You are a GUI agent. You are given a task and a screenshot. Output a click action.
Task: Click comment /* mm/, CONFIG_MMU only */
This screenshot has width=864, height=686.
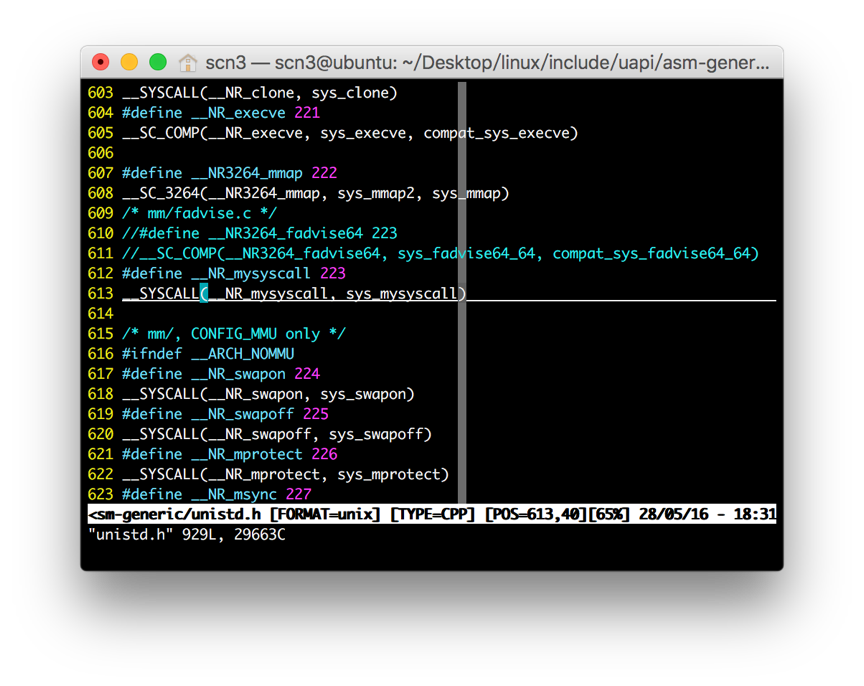pyautogui.click(x=234, y=334)
